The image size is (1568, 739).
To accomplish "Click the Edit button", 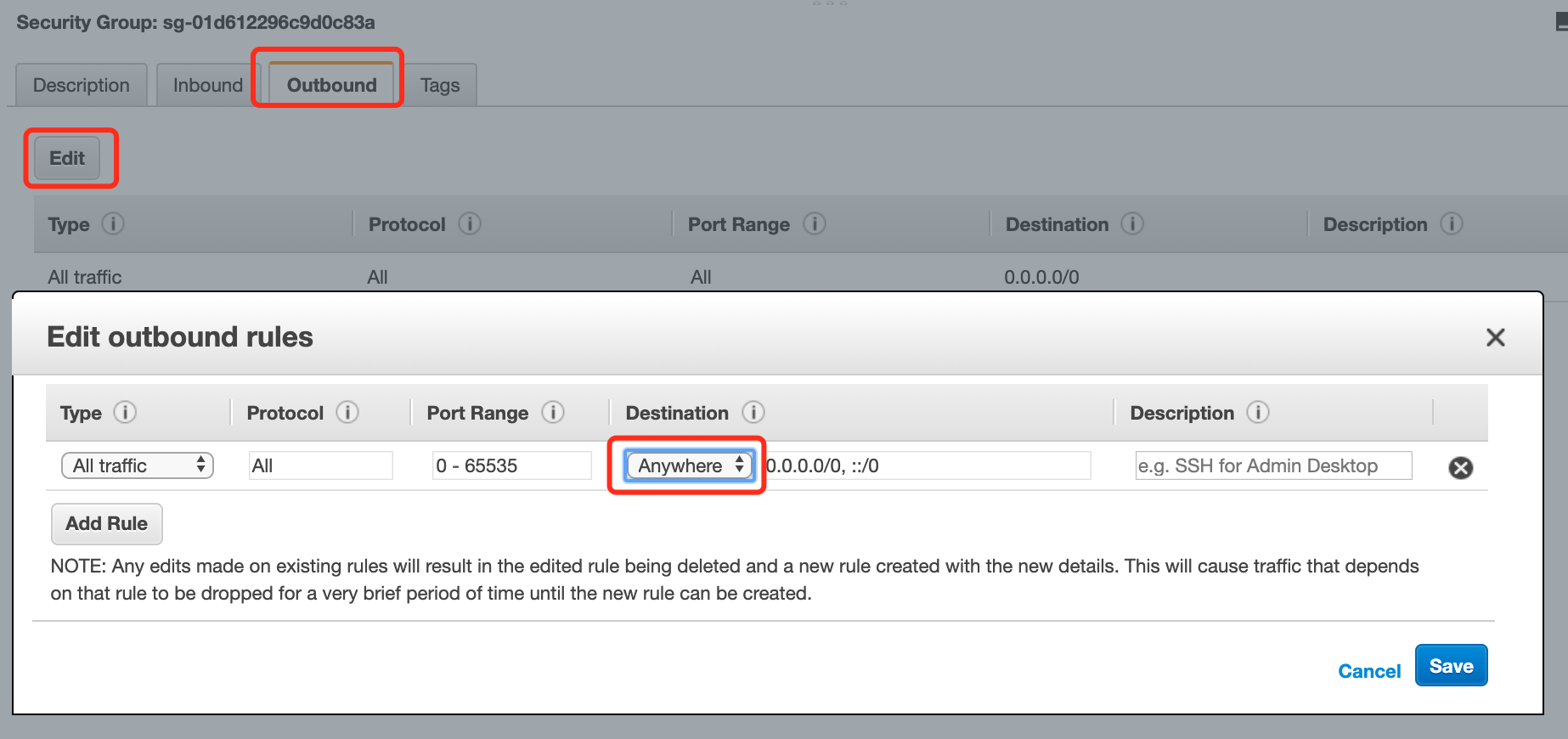I will (x=67, y=158).
